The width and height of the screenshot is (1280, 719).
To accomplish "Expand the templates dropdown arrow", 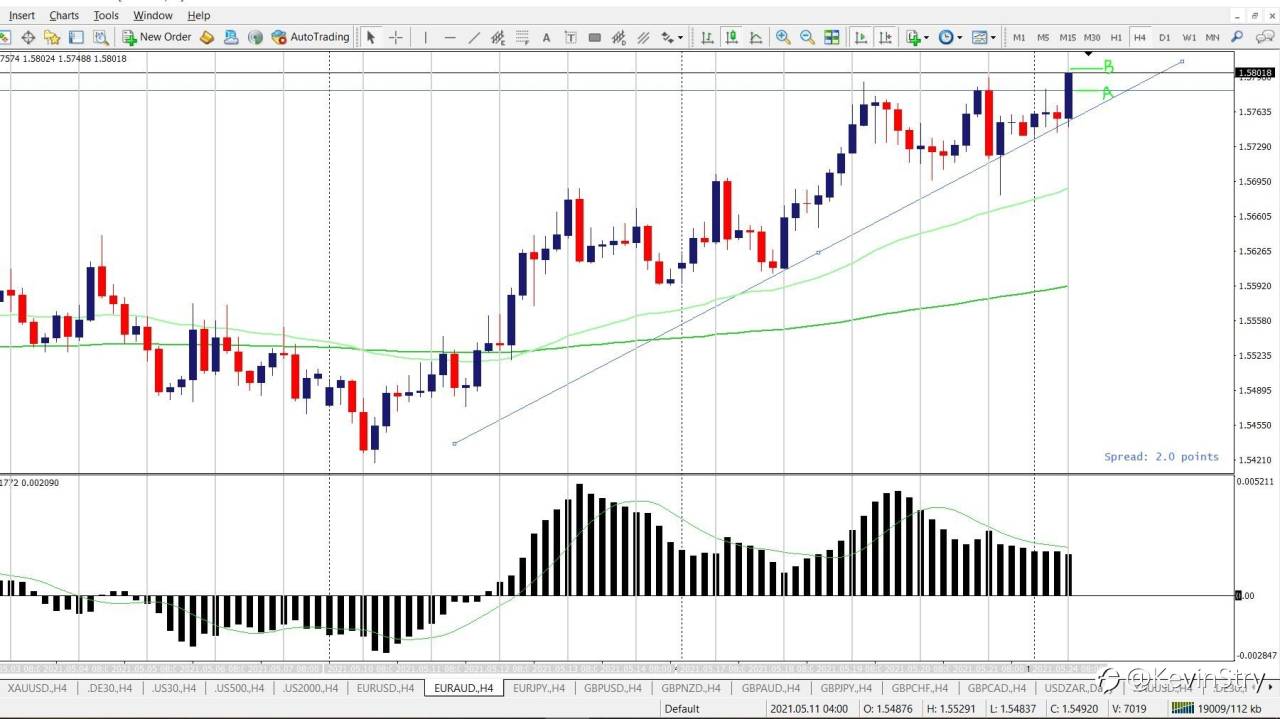I will (993, 37).
